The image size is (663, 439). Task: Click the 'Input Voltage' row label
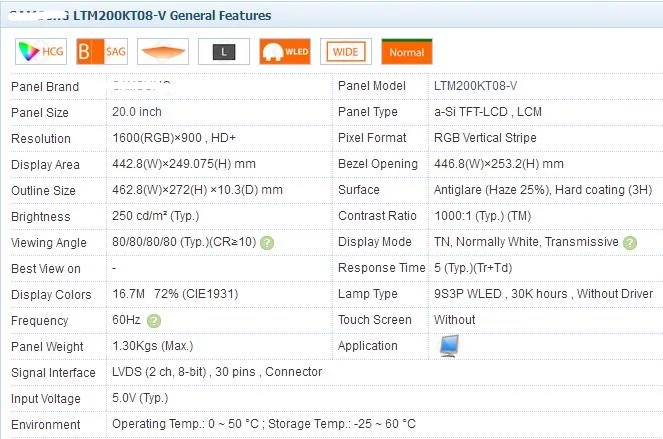(46, 399)
